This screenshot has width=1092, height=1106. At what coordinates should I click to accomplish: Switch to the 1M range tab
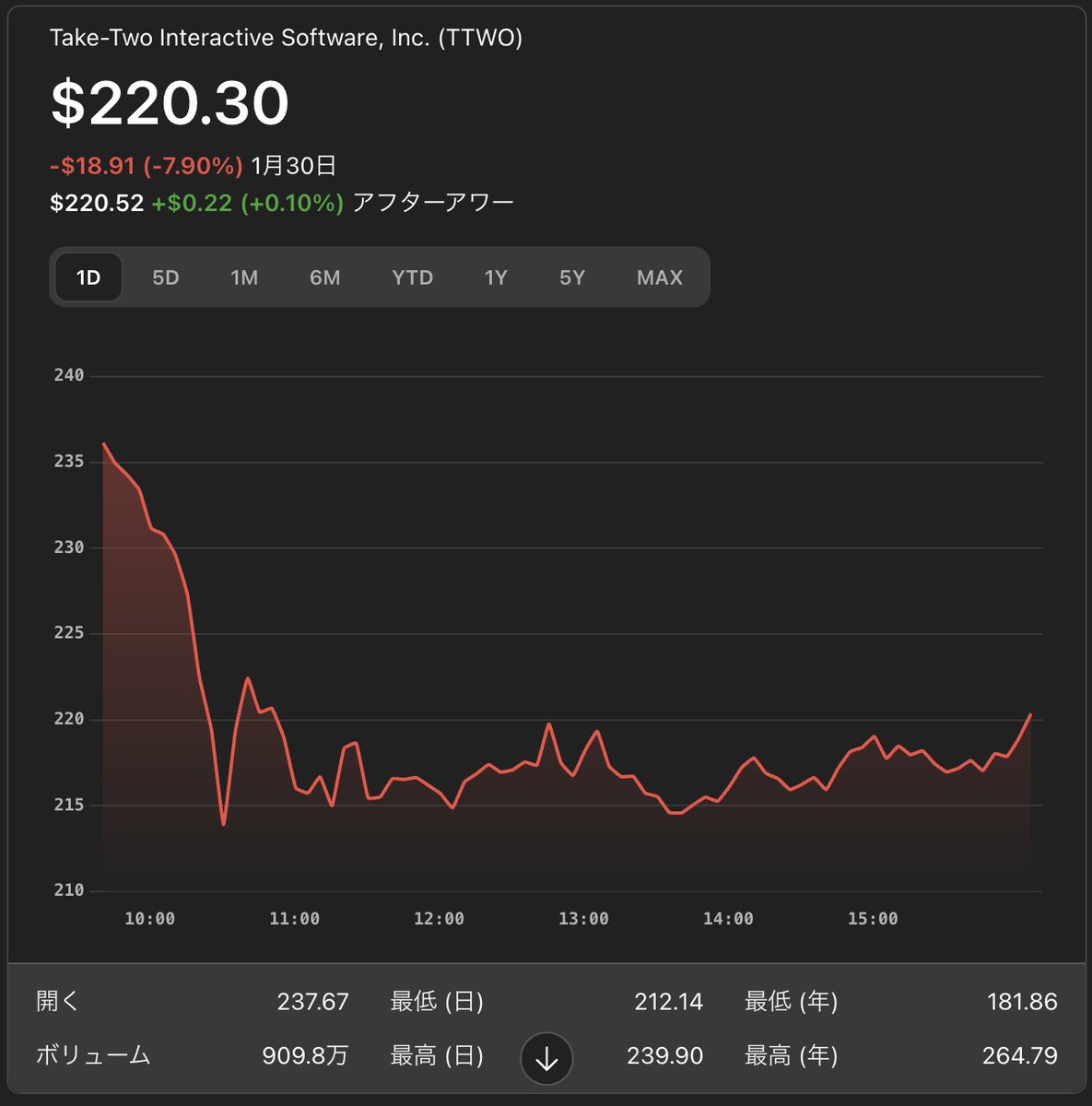(x=244, y=277)
